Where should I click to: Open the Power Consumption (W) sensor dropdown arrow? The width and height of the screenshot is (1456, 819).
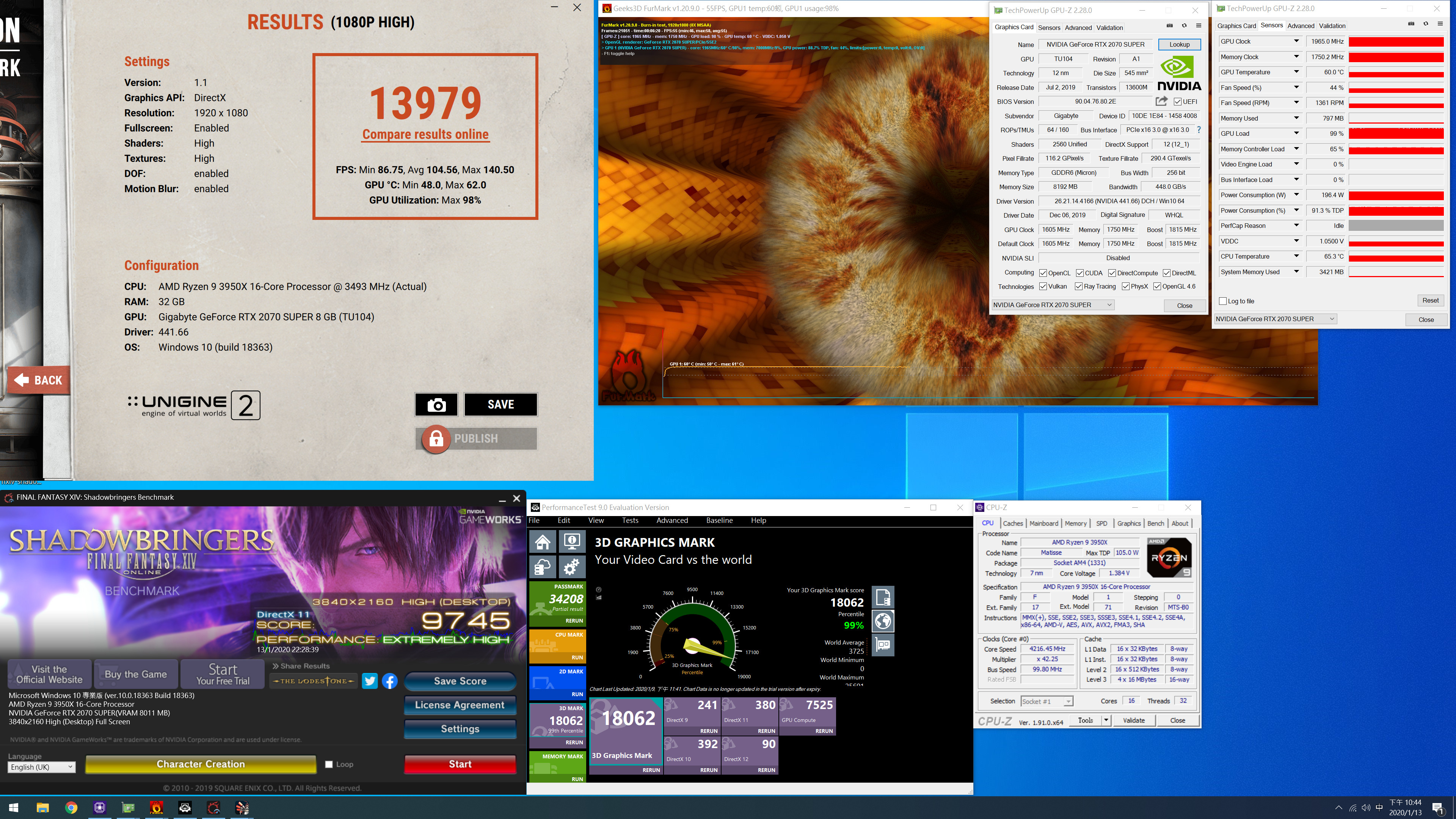point(1297,195)
